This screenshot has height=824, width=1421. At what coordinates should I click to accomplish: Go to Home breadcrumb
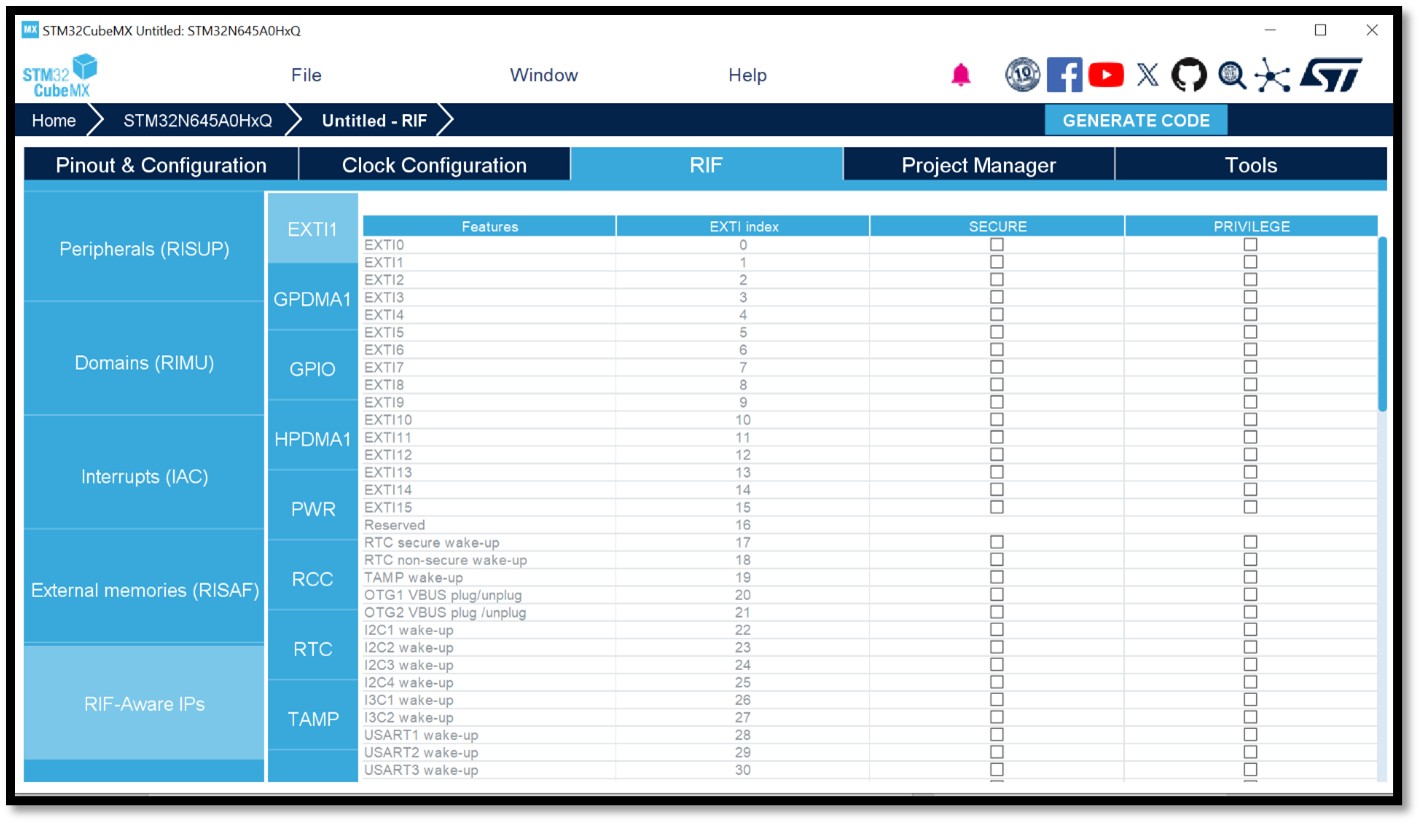54,121
